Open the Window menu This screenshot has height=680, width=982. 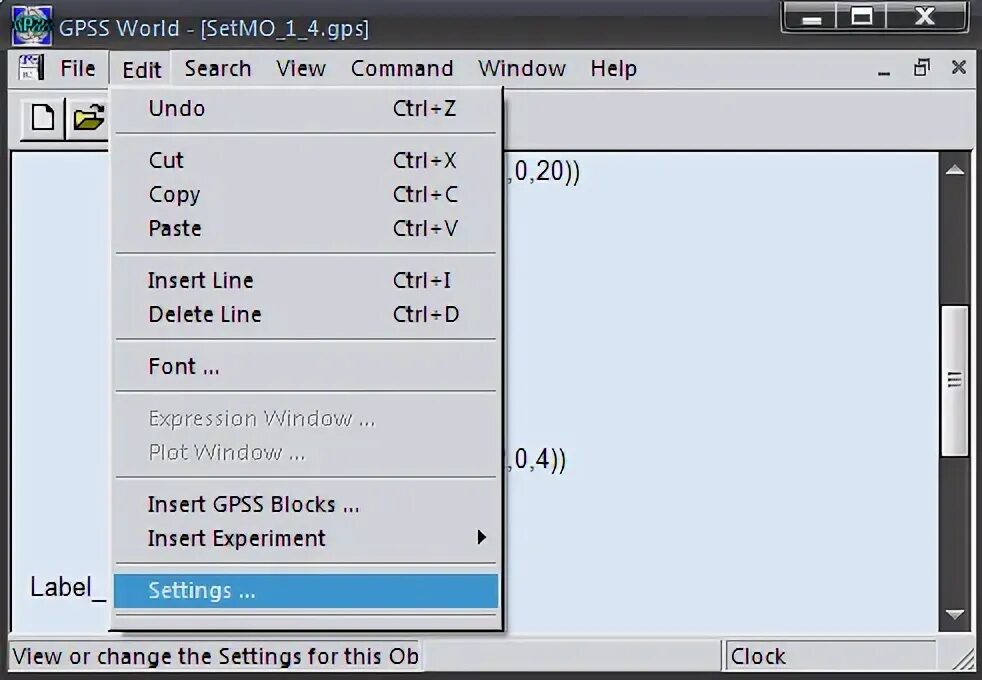pyautogui.click(x=522, y=68)
